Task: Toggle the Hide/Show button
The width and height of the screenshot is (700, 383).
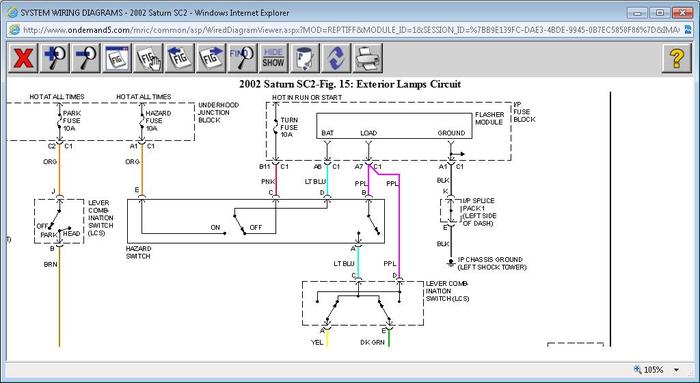Action: point(273,58)
